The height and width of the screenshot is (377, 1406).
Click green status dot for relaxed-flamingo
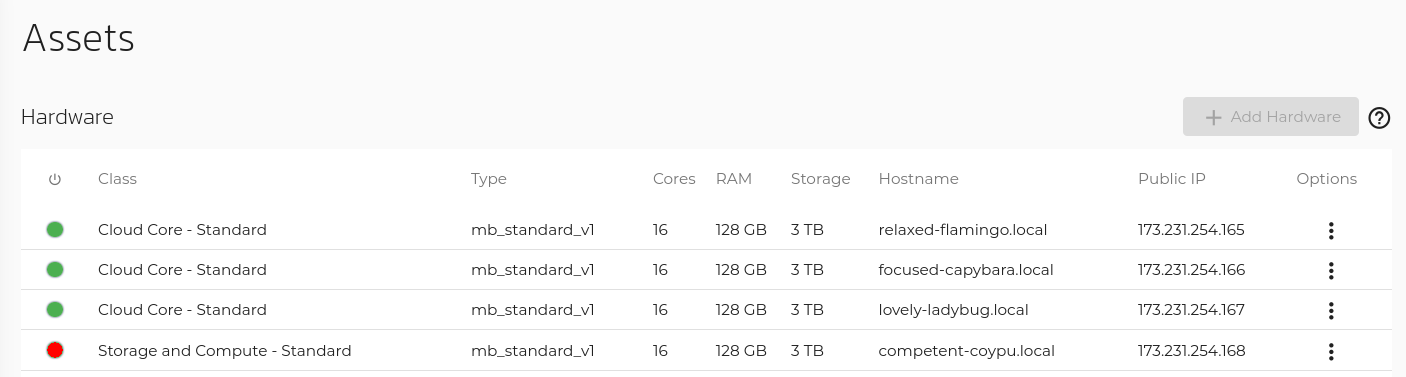(x=55, y=230)
